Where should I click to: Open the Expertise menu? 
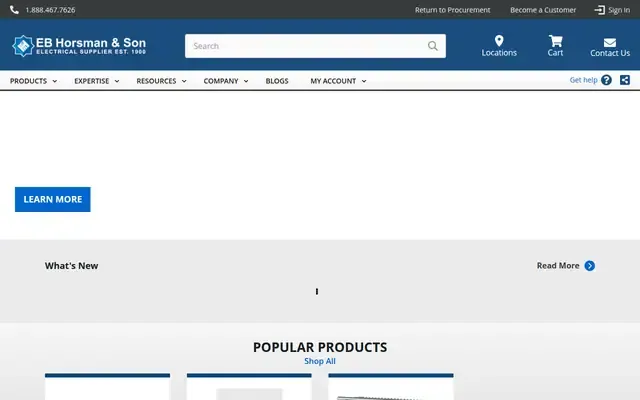pos(91,81)
